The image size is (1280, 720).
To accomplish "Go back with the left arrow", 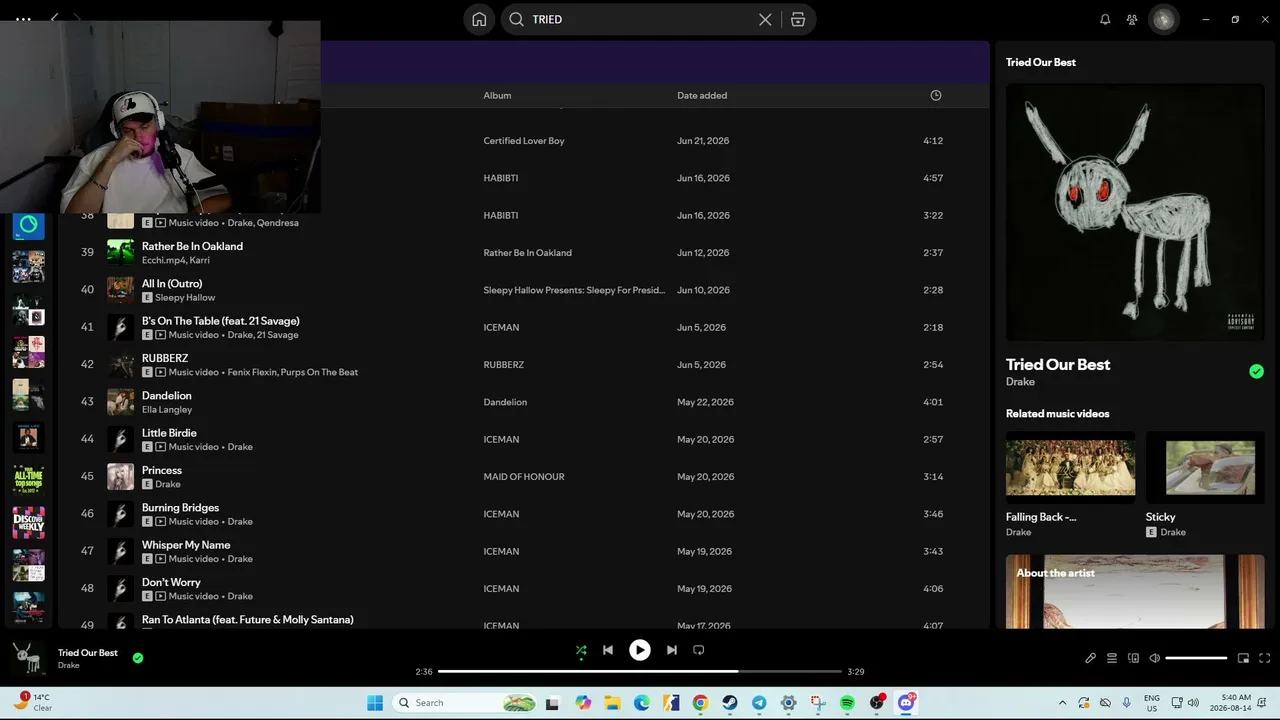I will coord(55,19).
